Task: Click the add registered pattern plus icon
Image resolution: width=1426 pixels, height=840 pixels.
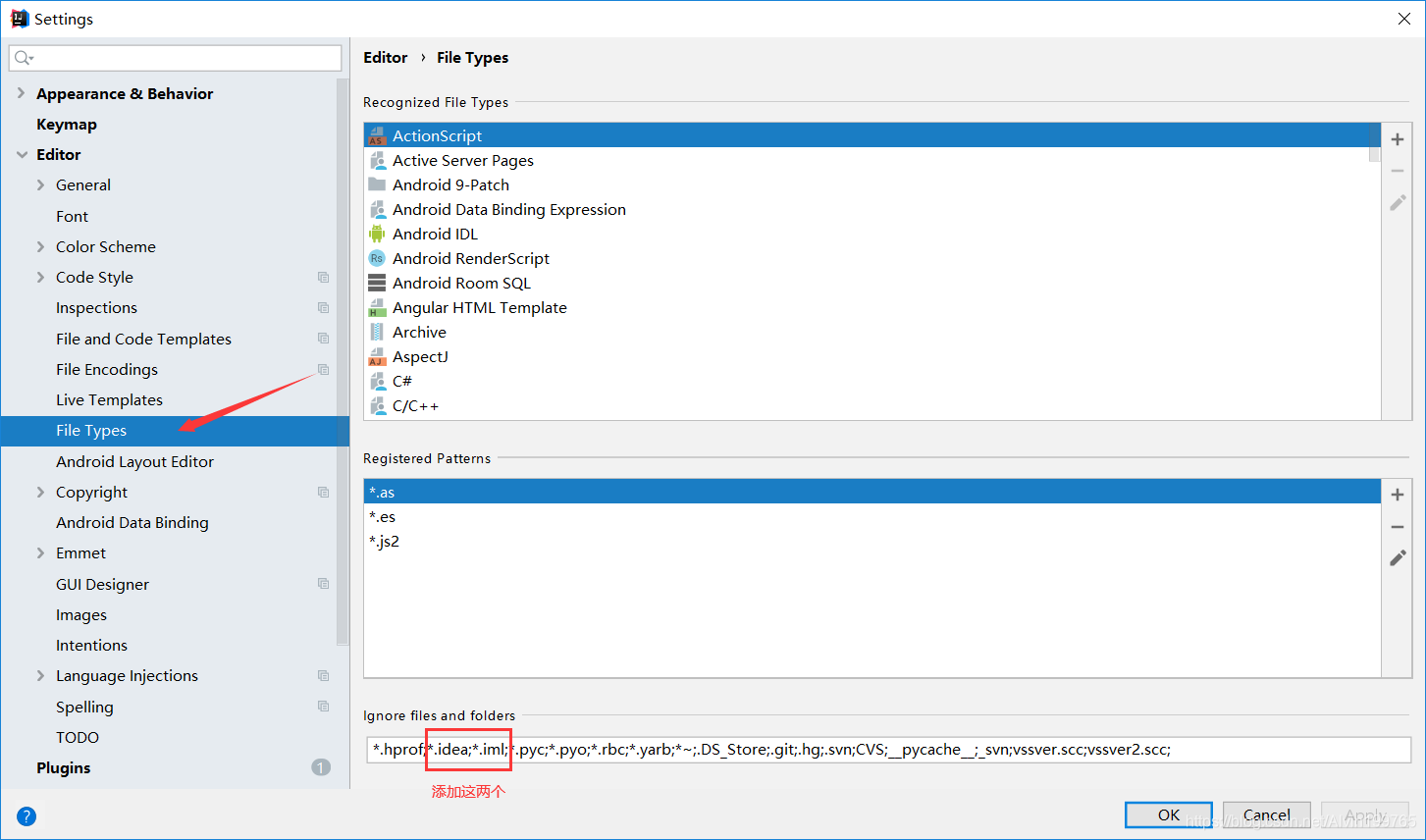Action: click(1397, 495)
